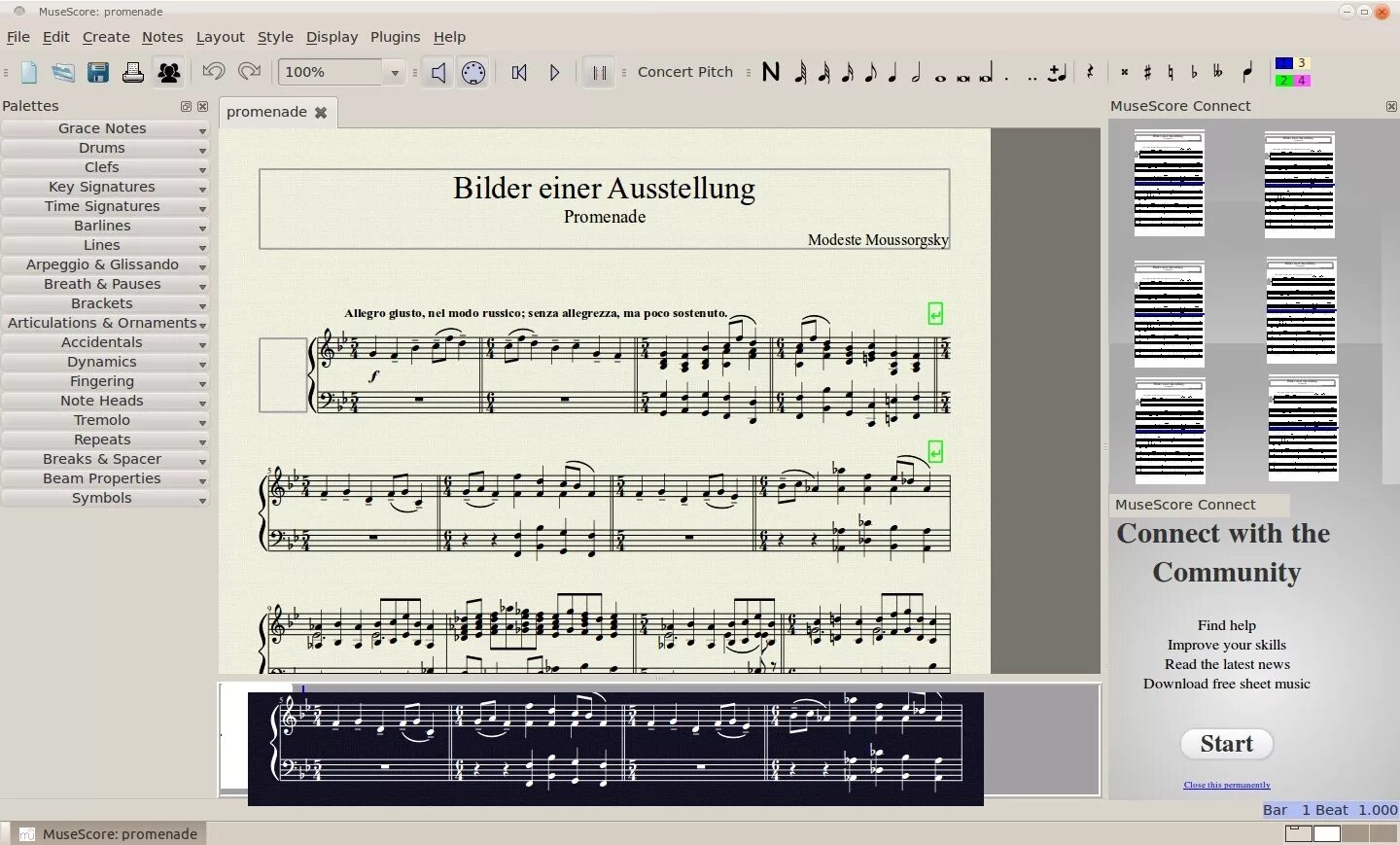Screen dimensions: 1400x845
Task: Click the rest icon in toolbar
Action: pos(1090,72)
